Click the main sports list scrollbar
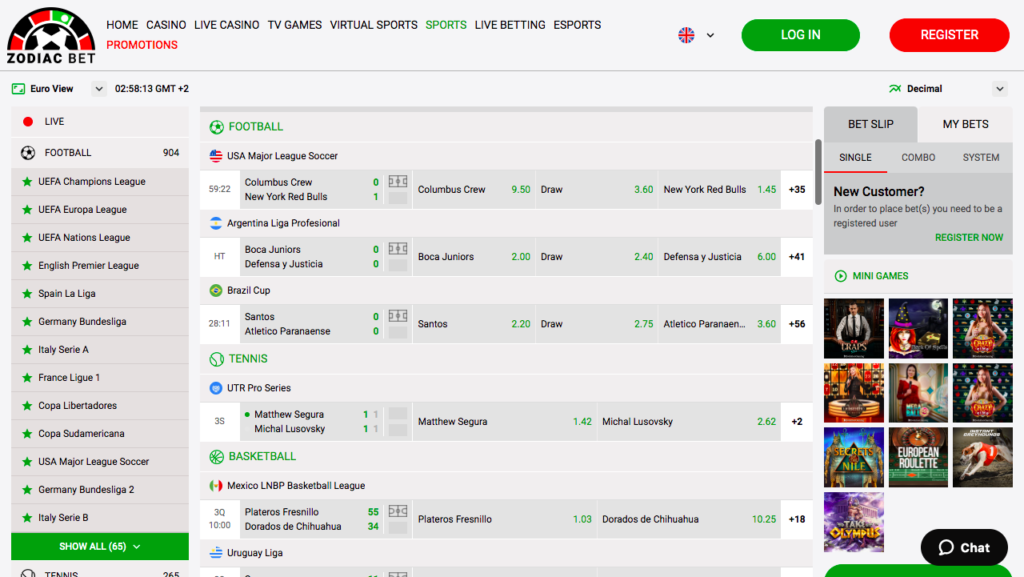The image size is (1024, 577). coord(818,172)
